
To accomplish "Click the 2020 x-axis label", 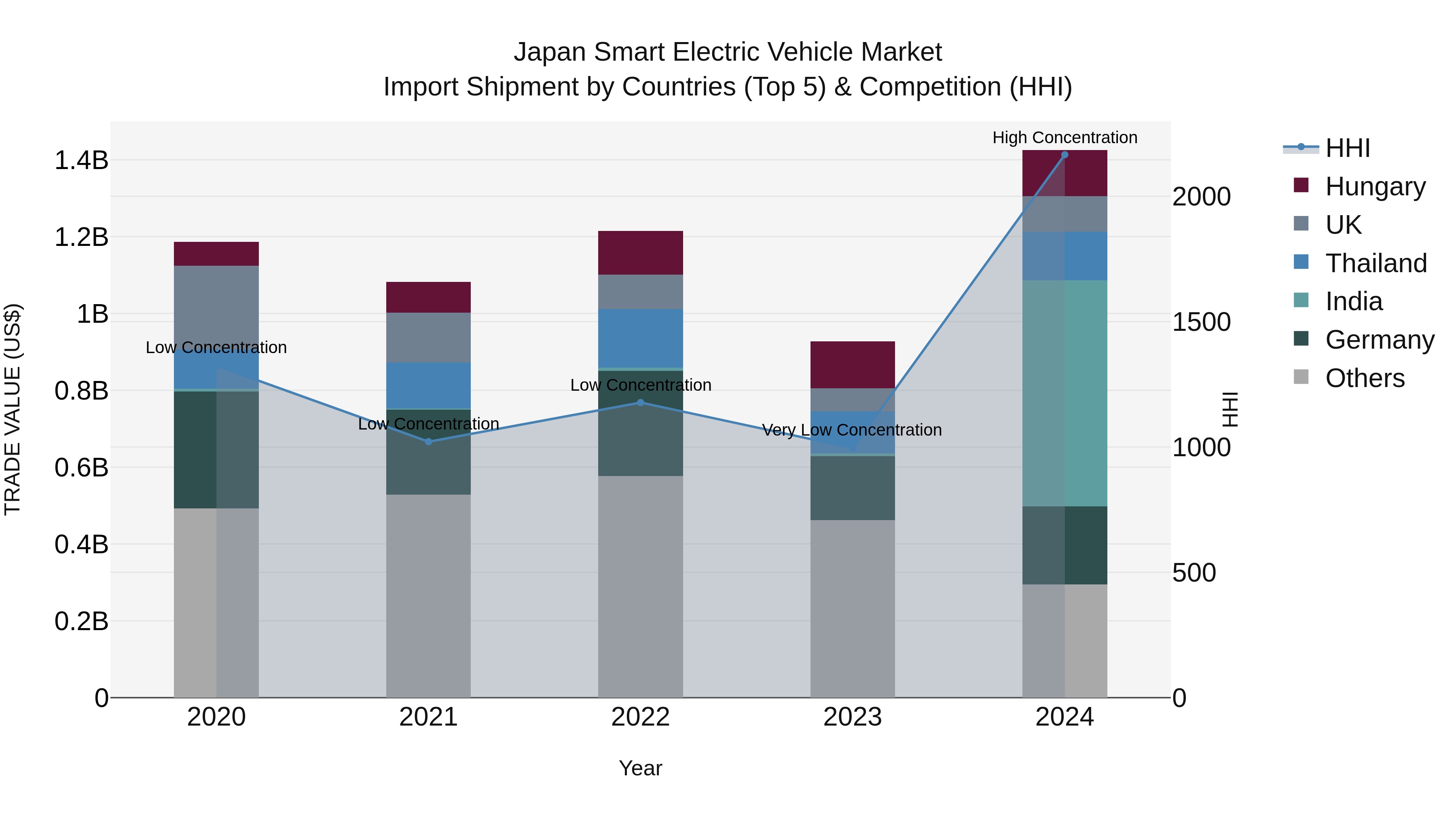I will [216, 717].
